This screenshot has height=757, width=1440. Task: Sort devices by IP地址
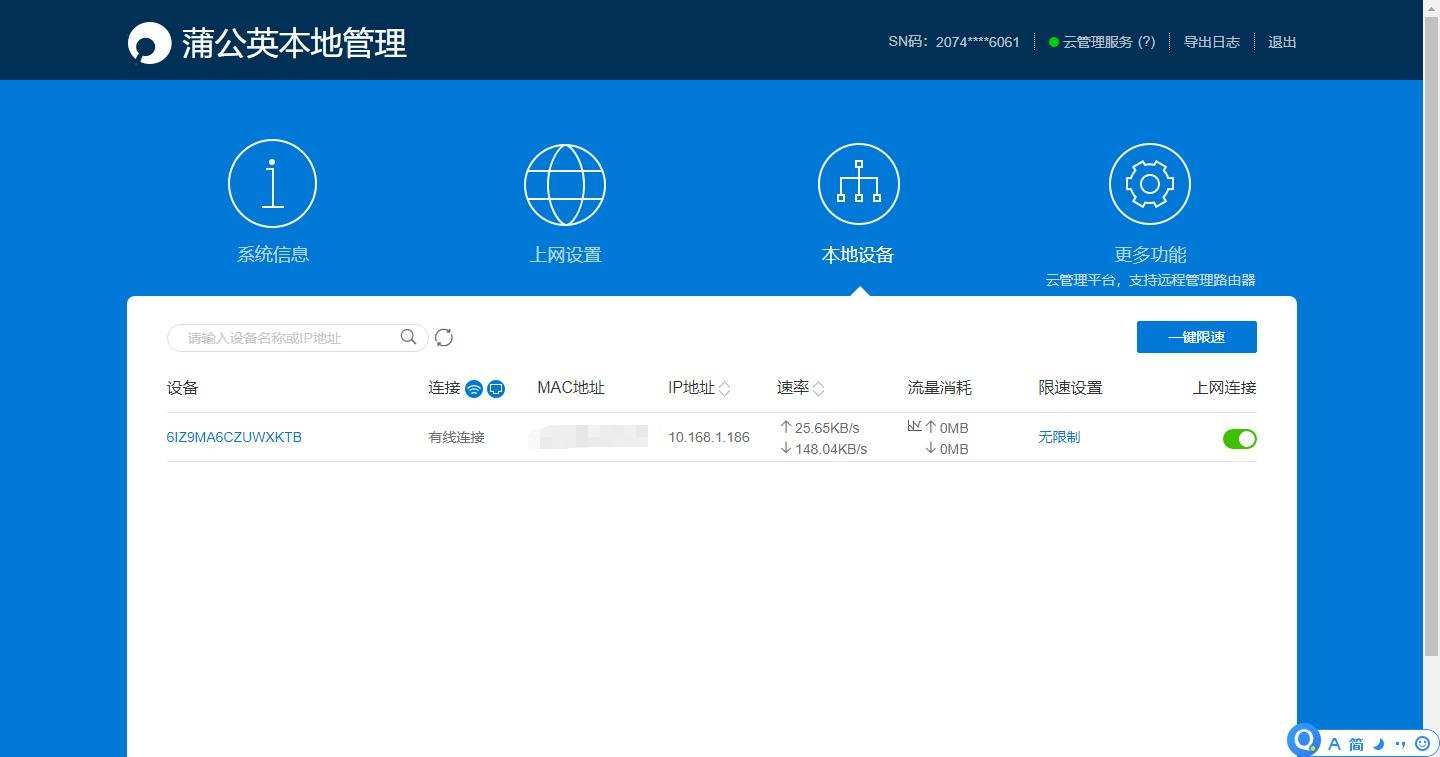point(724,389)
